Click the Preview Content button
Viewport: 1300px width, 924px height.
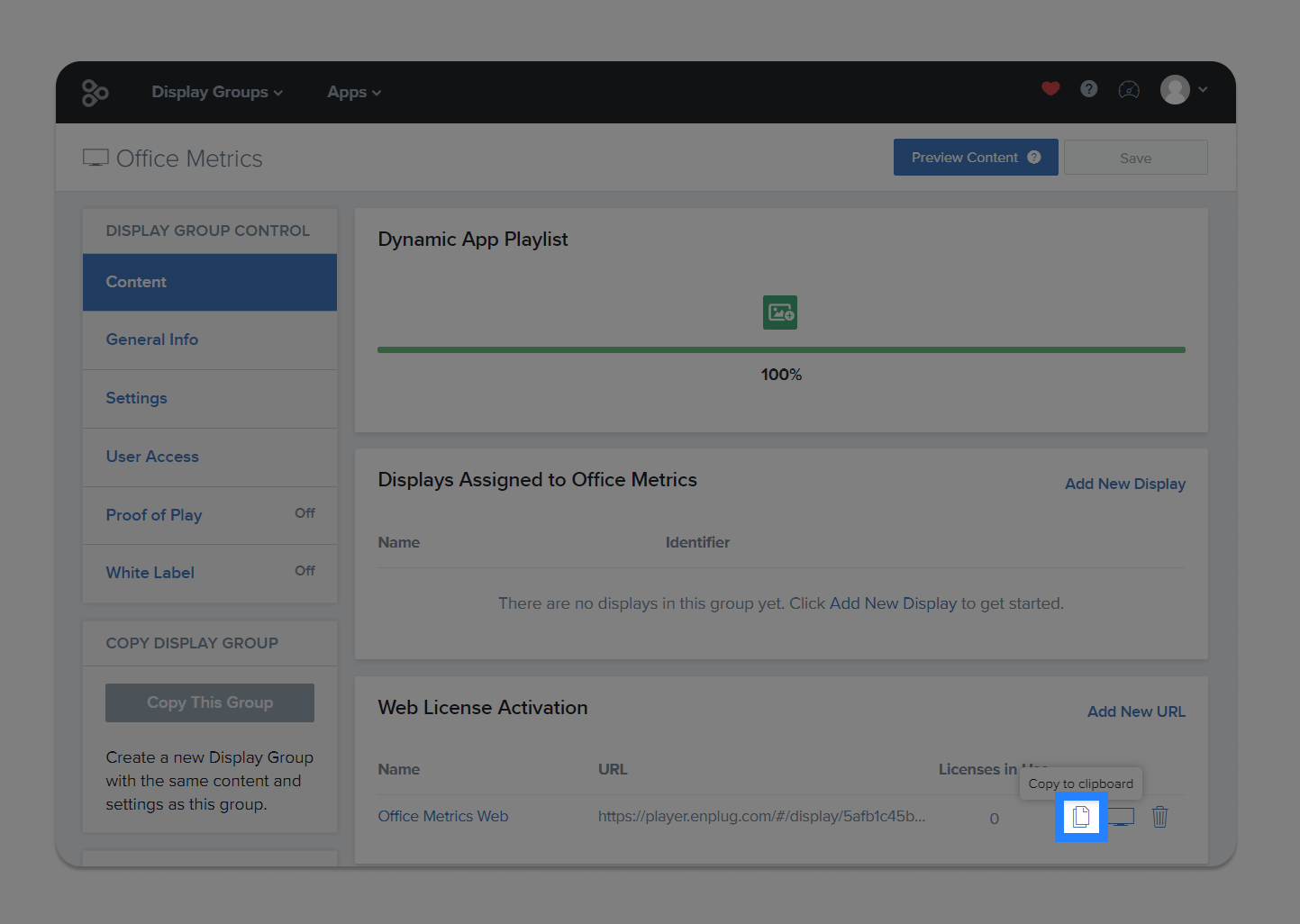[x=976, y=158]
